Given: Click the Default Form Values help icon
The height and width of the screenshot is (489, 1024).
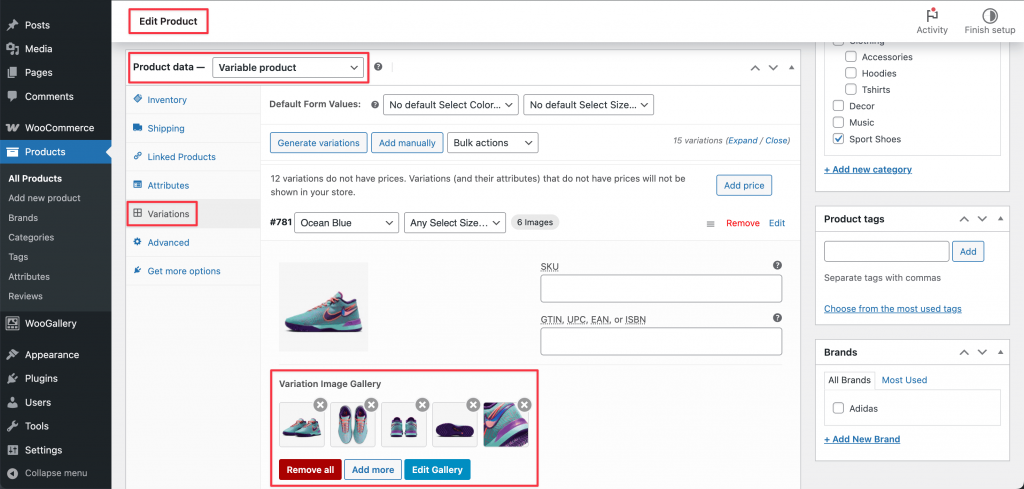Looking at the screenshot, I should pos(375,104).
